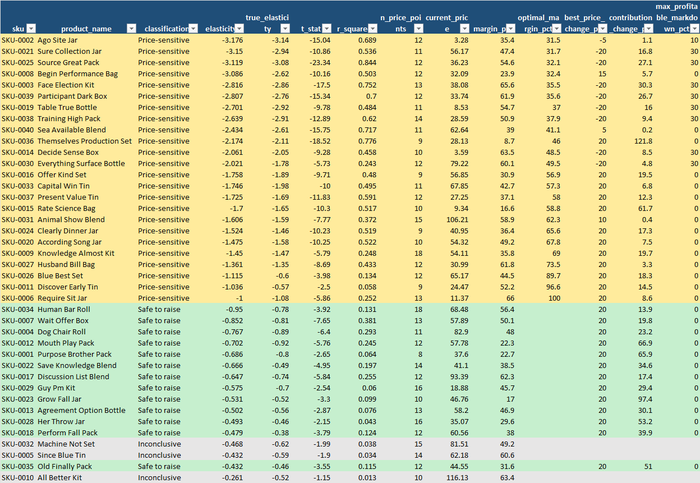Select the Present Value Tin cell

click(86, 197)
